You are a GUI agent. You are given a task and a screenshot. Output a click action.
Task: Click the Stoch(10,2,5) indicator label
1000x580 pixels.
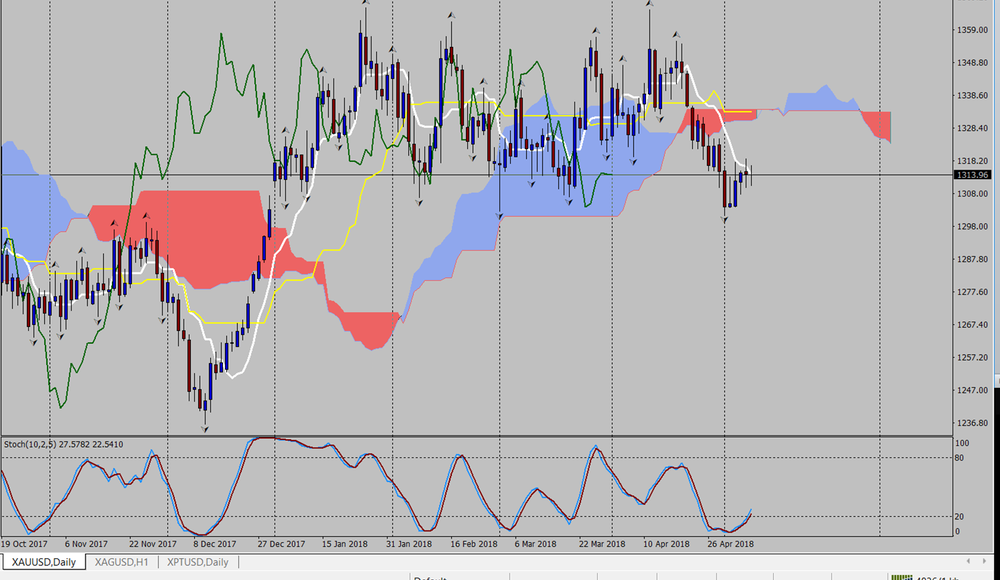coord(64,444)
